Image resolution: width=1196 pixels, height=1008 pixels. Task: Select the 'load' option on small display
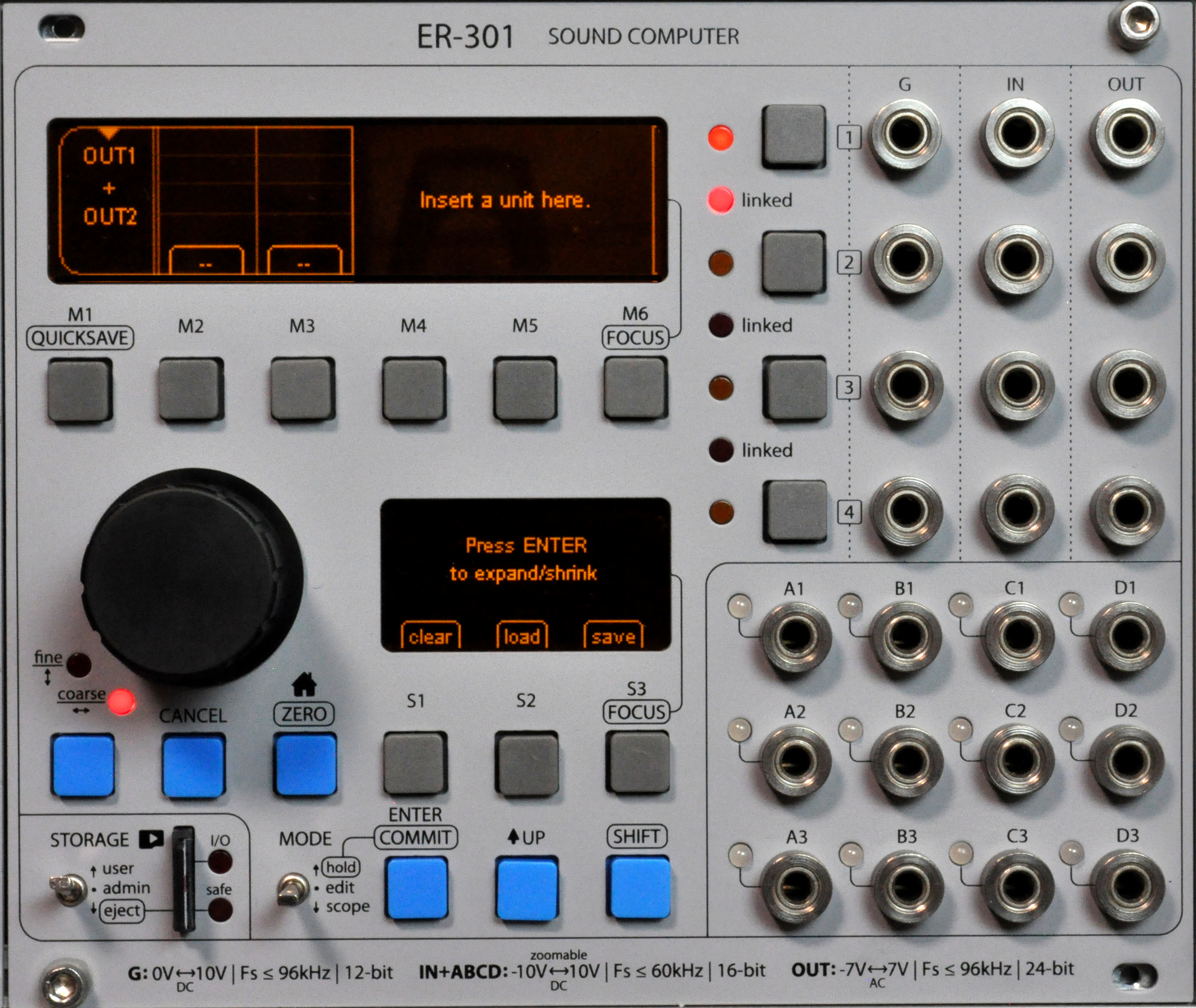(522, 636)
